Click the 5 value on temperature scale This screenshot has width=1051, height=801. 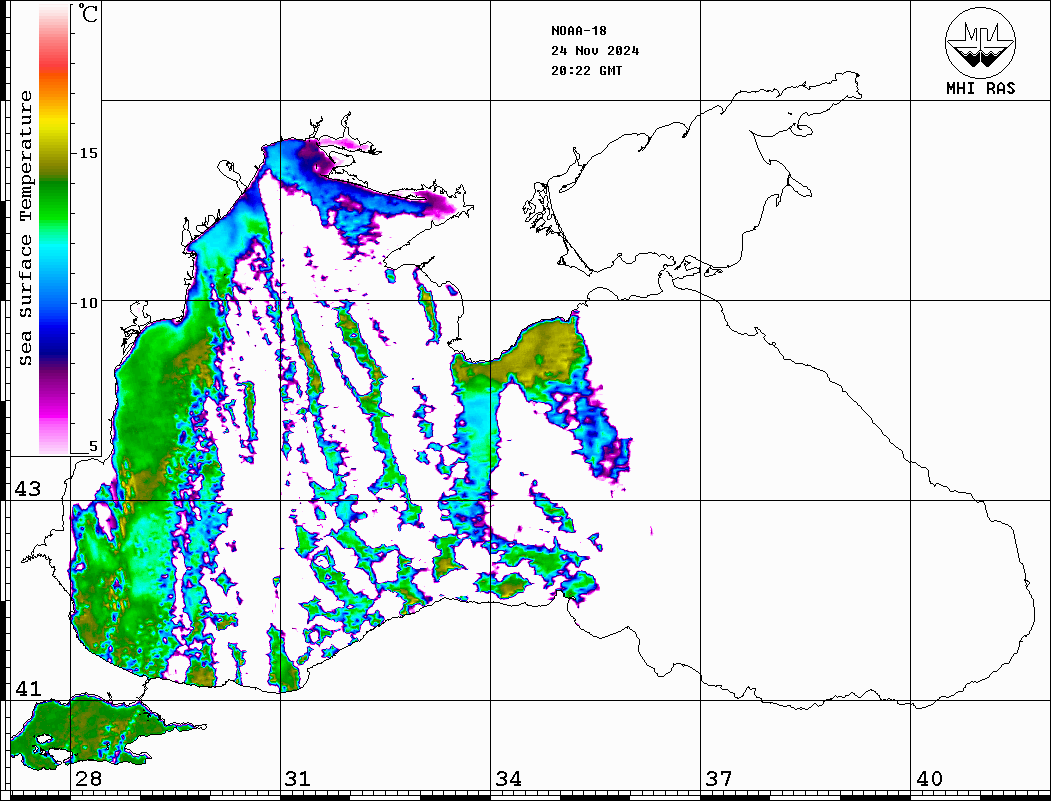93,446
